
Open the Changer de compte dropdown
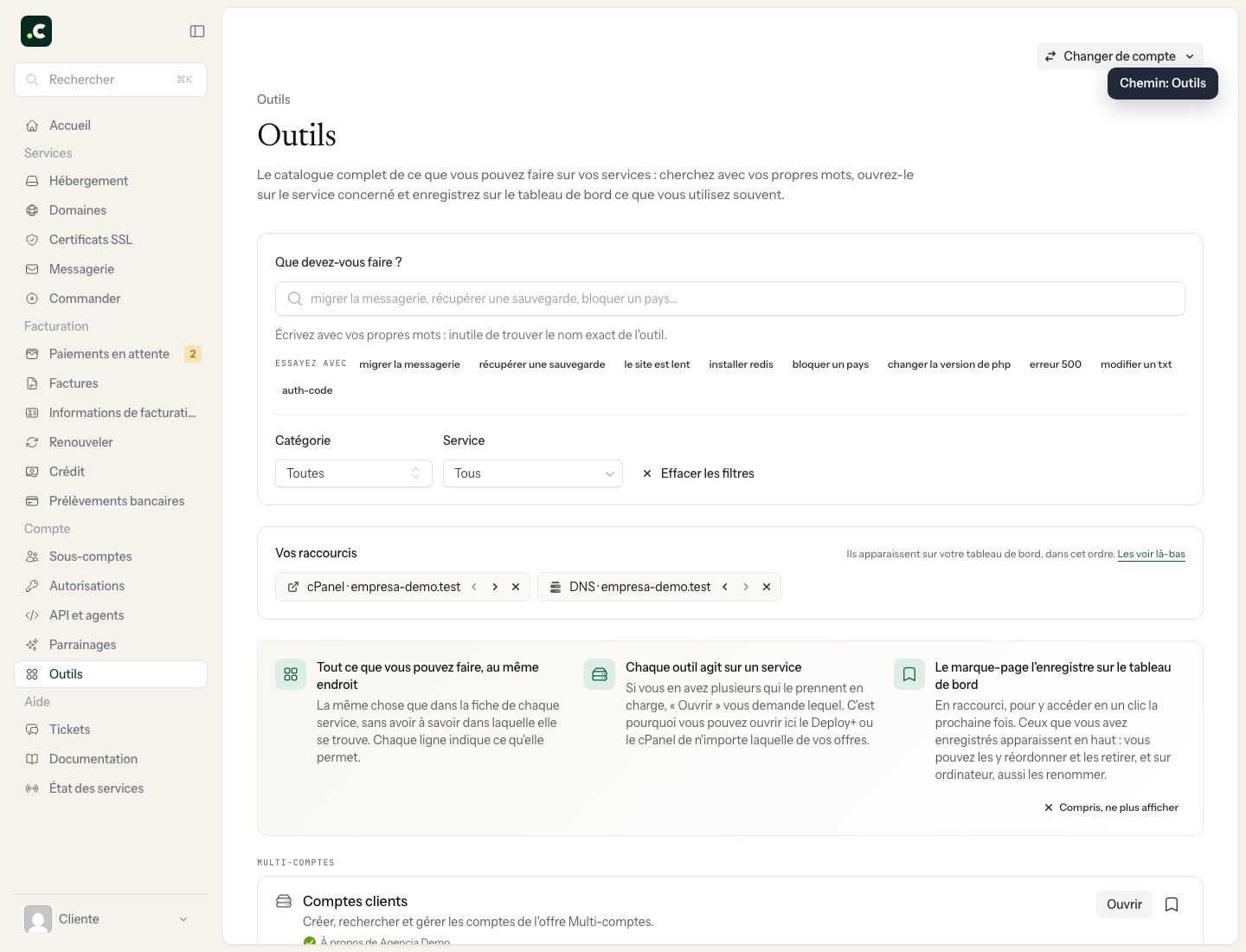[1120, 56]
